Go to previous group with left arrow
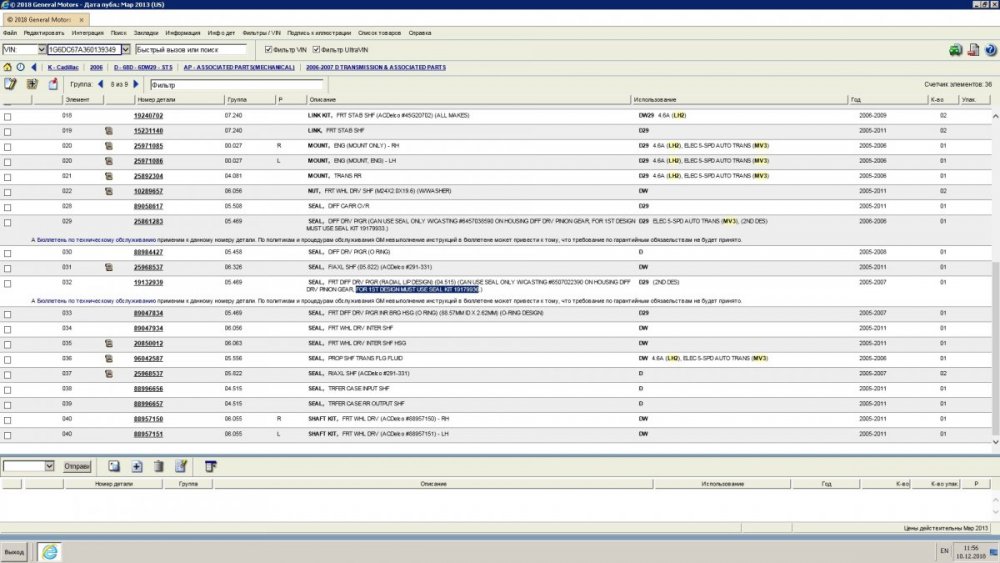Viewport: 1000px width, 563px height. point(100,84)
